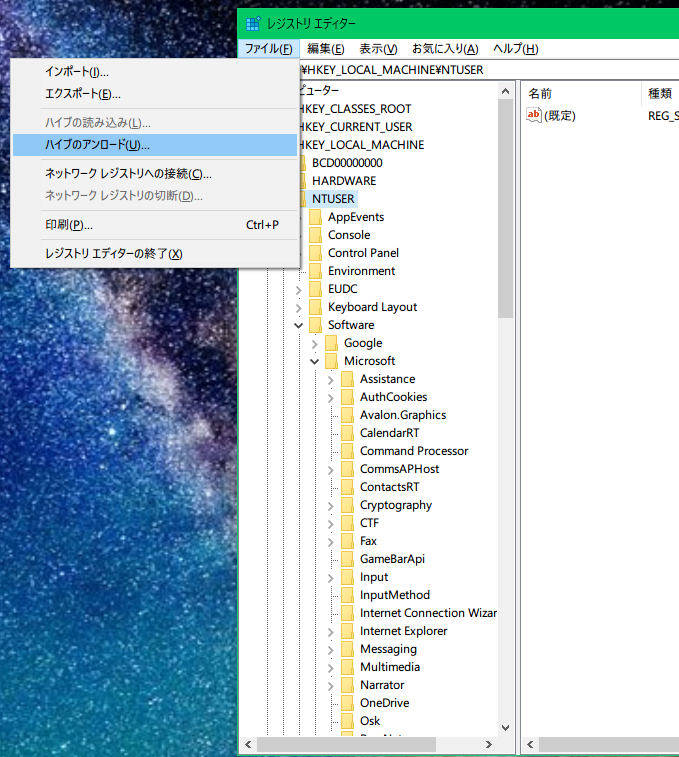Expand the CommsAPHost key
This screenshot has height=757, width=679.
(x=330, y=470)
